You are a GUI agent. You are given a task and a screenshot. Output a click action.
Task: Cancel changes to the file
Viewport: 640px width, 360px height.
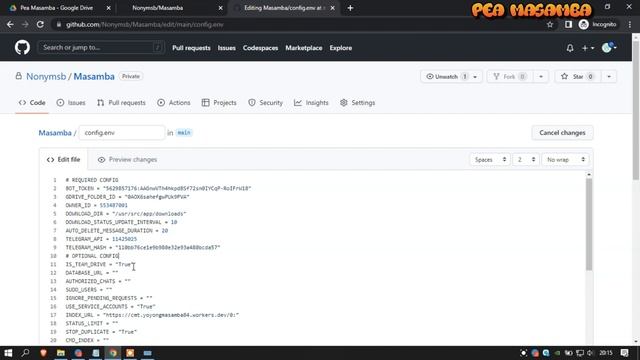tap(562, 133)
